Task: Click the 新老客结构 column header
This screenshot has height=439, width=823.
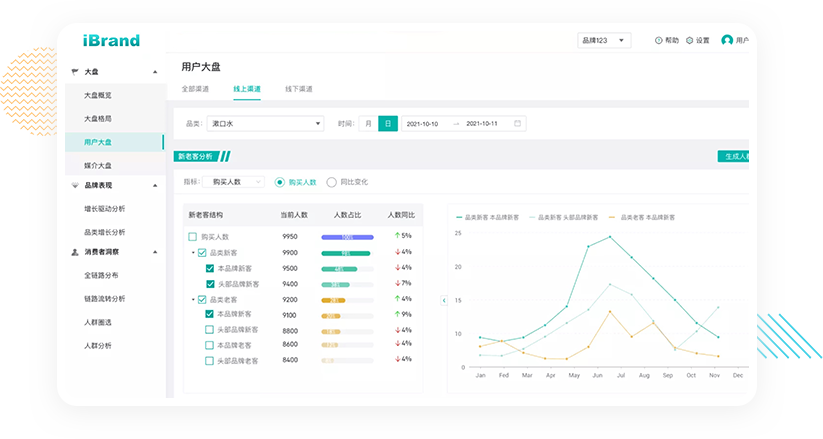Action: coord(206,215)
